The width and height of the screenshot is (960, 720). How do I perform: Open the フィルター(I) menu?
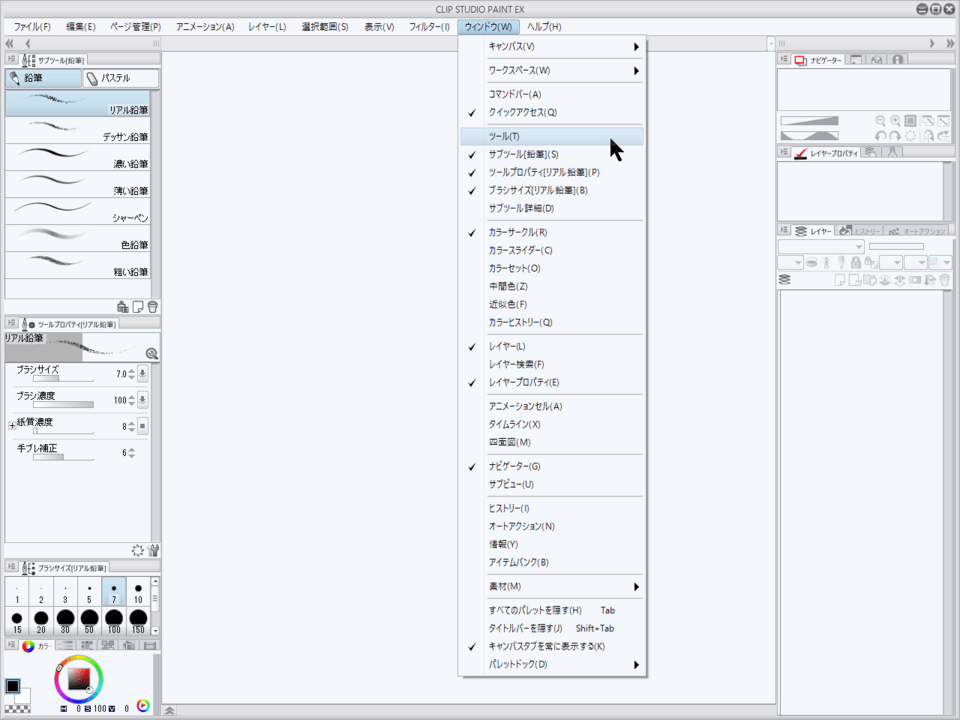429,26
